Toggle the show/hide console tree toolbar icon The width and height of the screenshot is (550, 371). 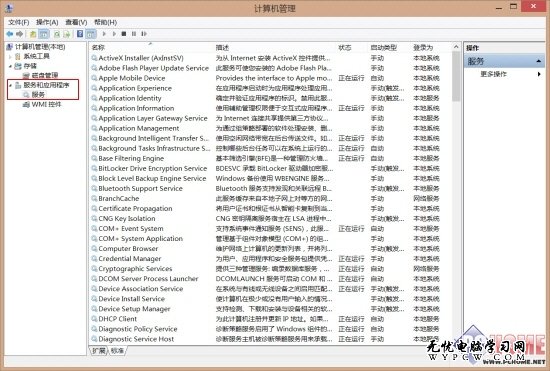tap(44, 34)
